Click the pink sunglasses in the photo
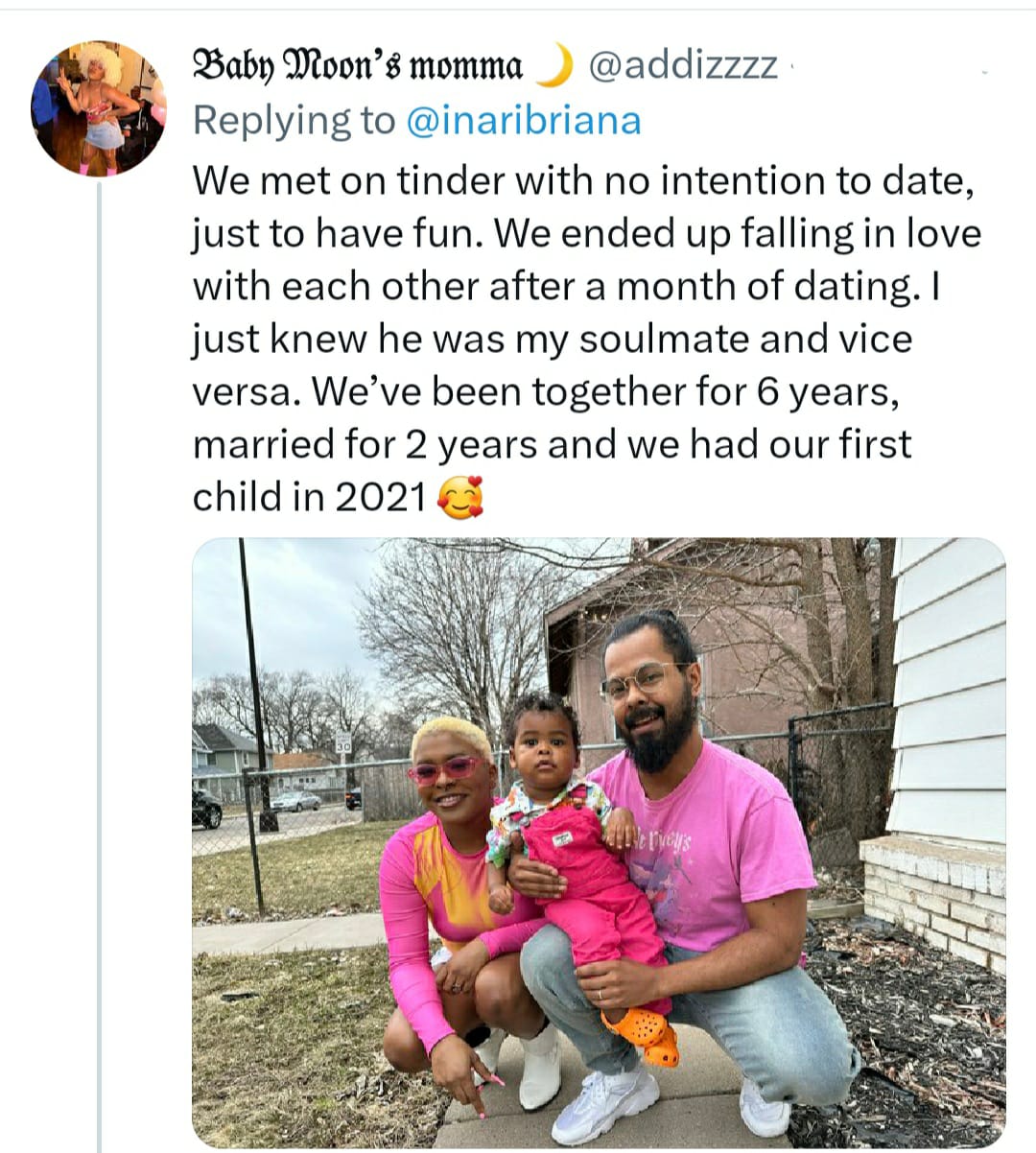The height and width of the screenshot is (1153, 1036). [446, 769]
